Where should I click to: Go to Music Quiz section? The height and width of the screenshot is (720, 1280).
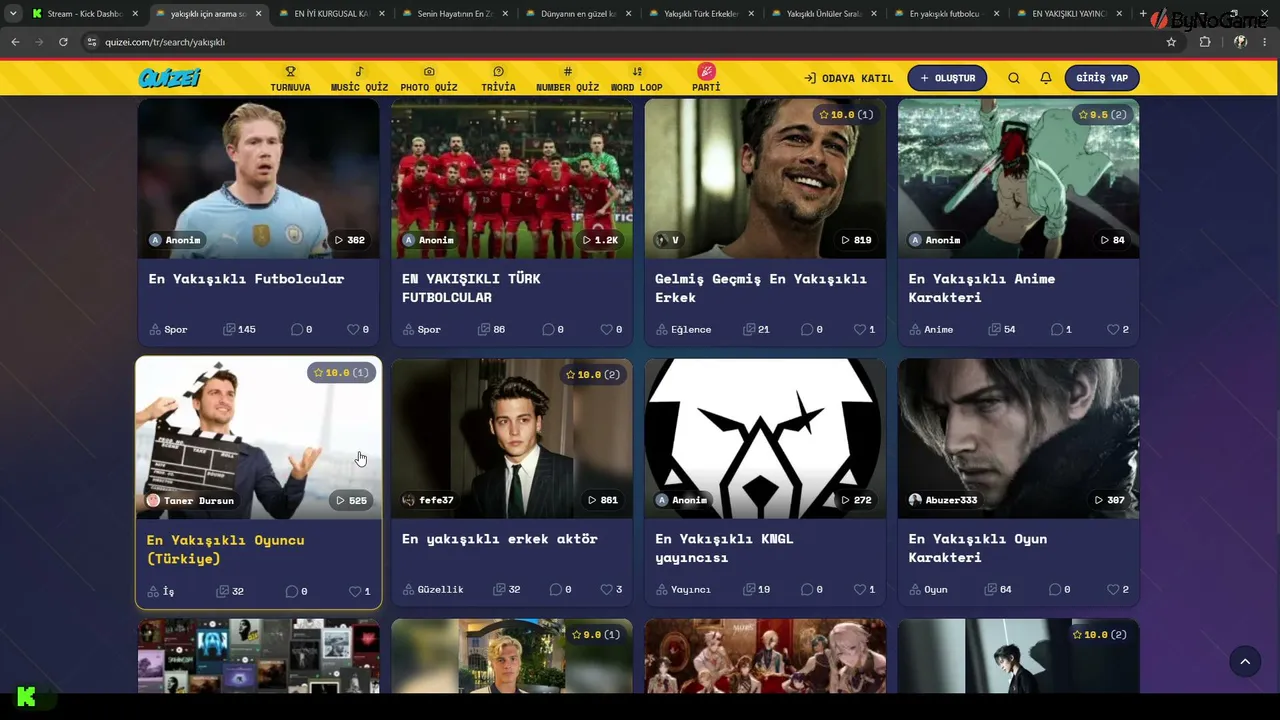[359, 79]
